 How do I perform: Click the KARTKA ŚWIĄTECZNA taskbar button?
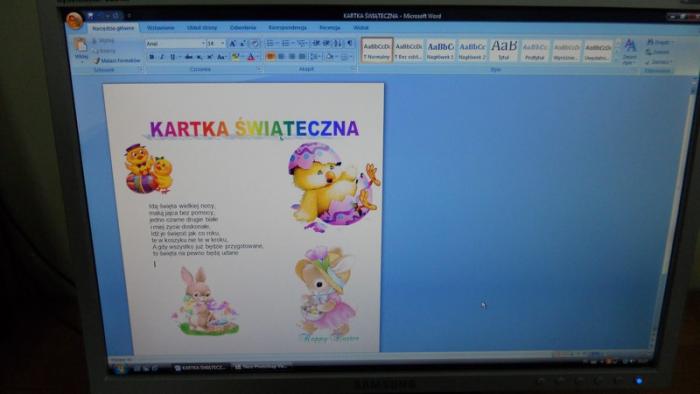pos(200,367)
